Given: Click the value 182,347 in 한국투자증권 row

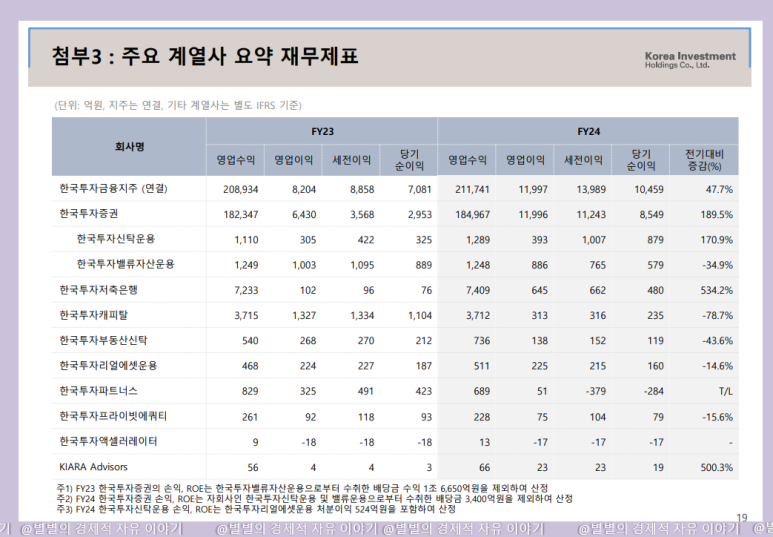Looking at the screenshot, I should [241, 215].
